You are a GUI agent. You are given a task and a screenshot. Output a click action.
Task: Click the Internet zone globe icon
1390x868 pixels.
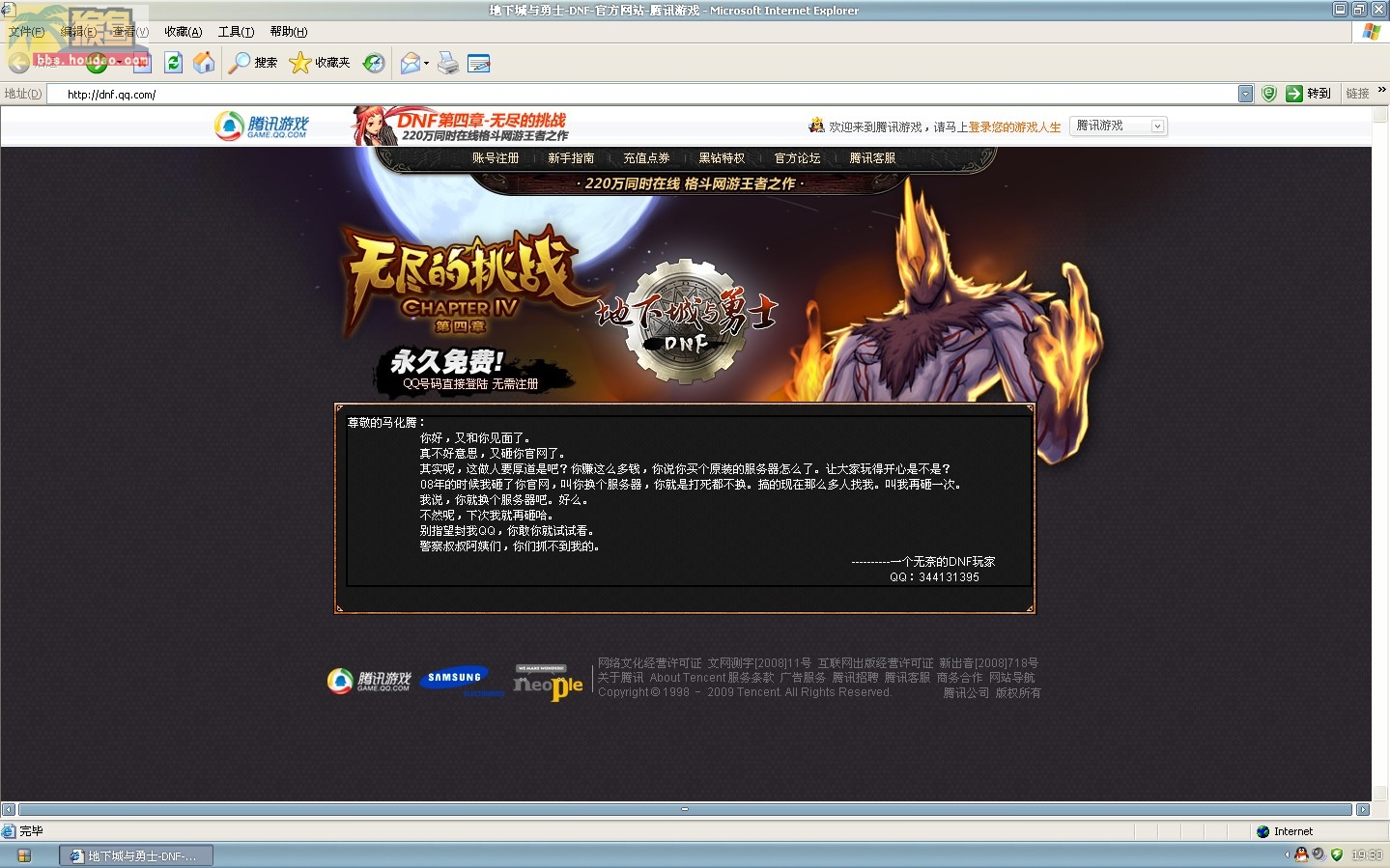pyautogui.click(x=1262, y=831)
